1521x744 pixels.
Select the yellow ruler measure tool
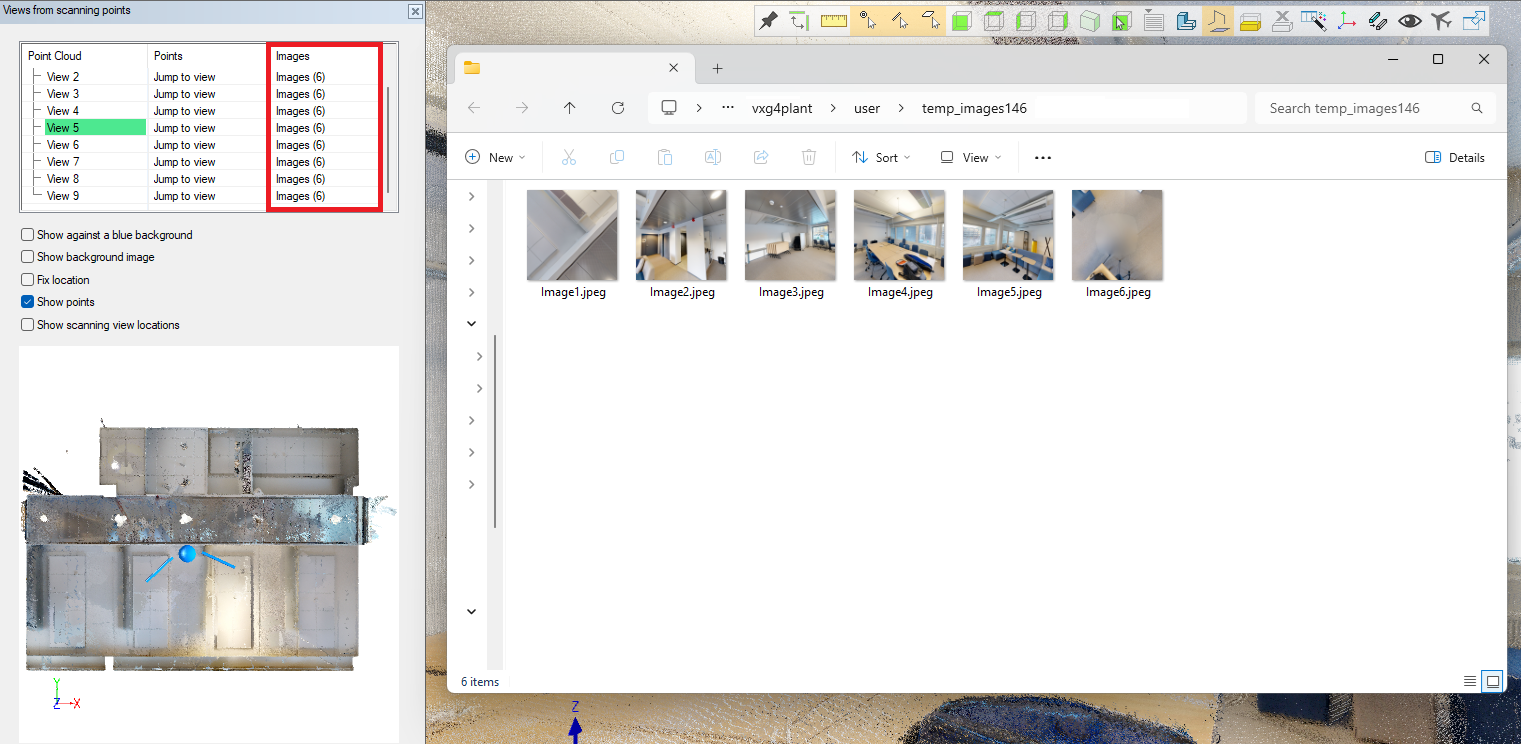tap(833, 21)
